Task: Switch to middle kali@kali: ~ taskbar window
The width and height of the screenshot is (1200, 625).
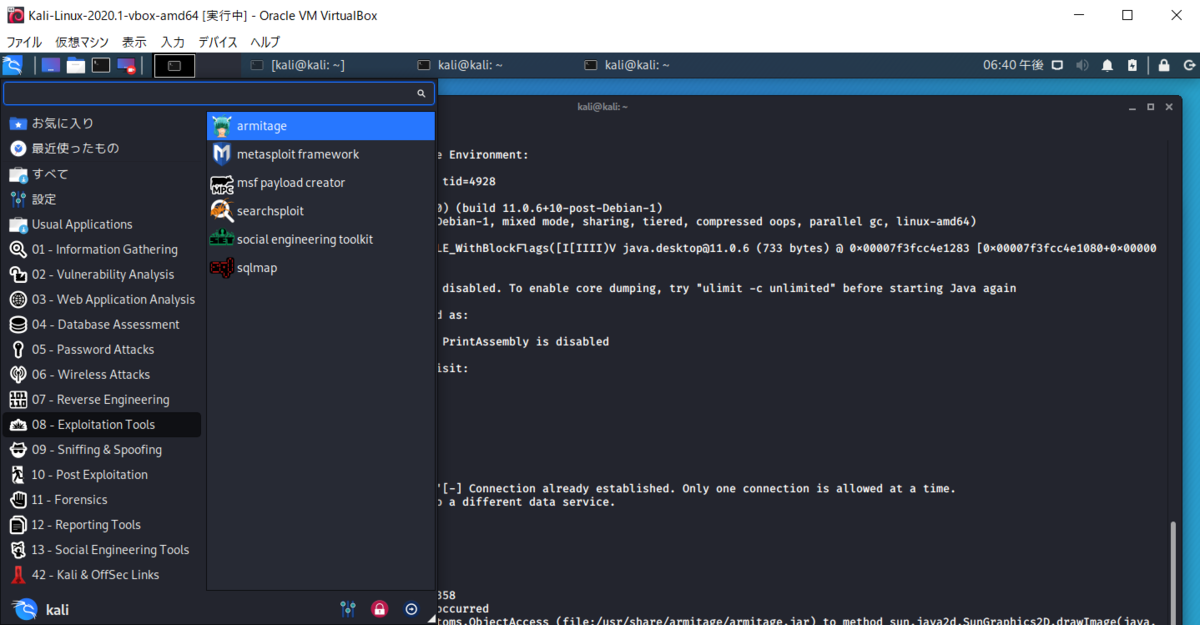Action: [461, 66]
